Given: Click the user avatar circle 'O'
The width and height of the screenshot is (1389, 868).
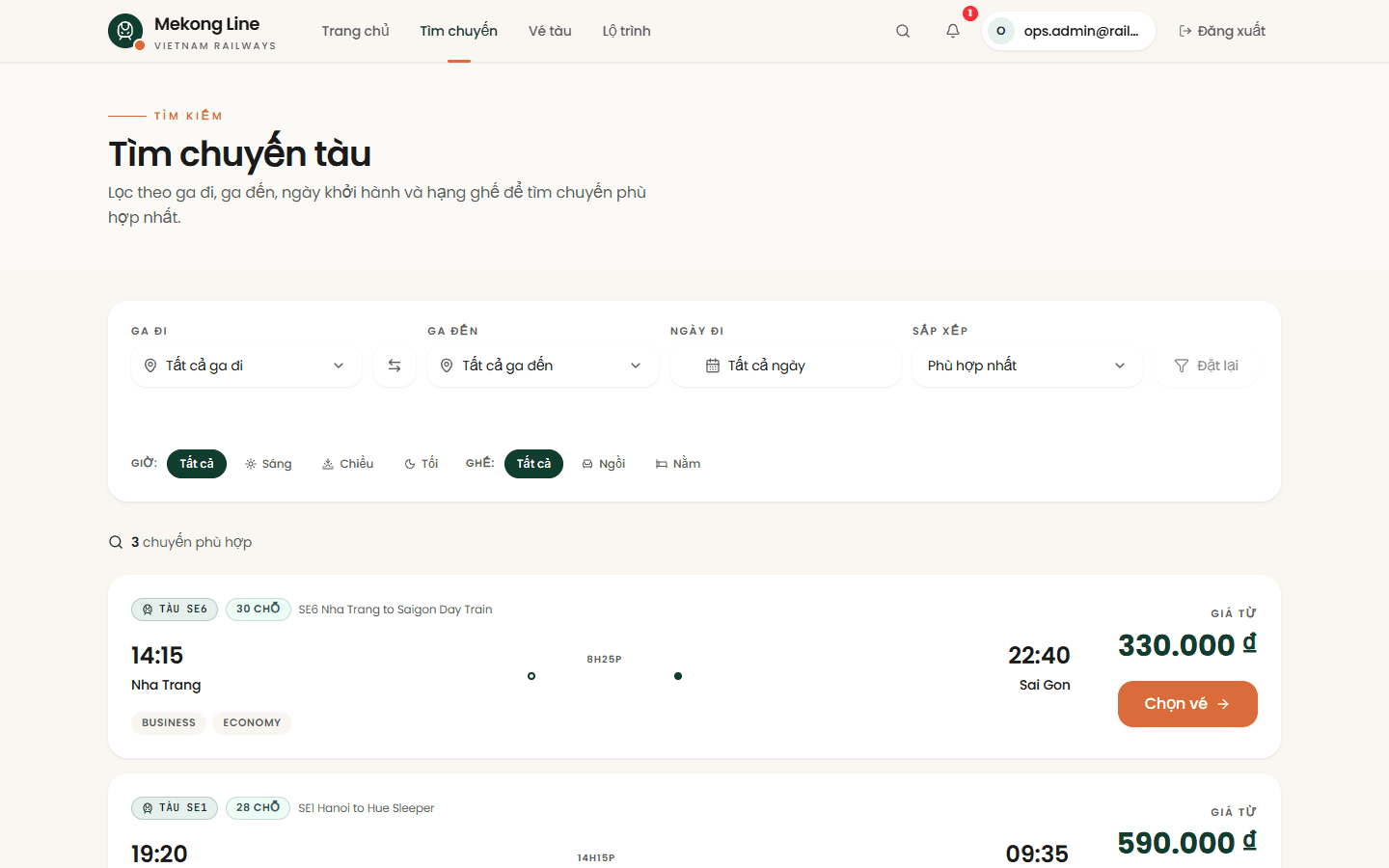Looking at the screenshot, I should point(1001,31).
